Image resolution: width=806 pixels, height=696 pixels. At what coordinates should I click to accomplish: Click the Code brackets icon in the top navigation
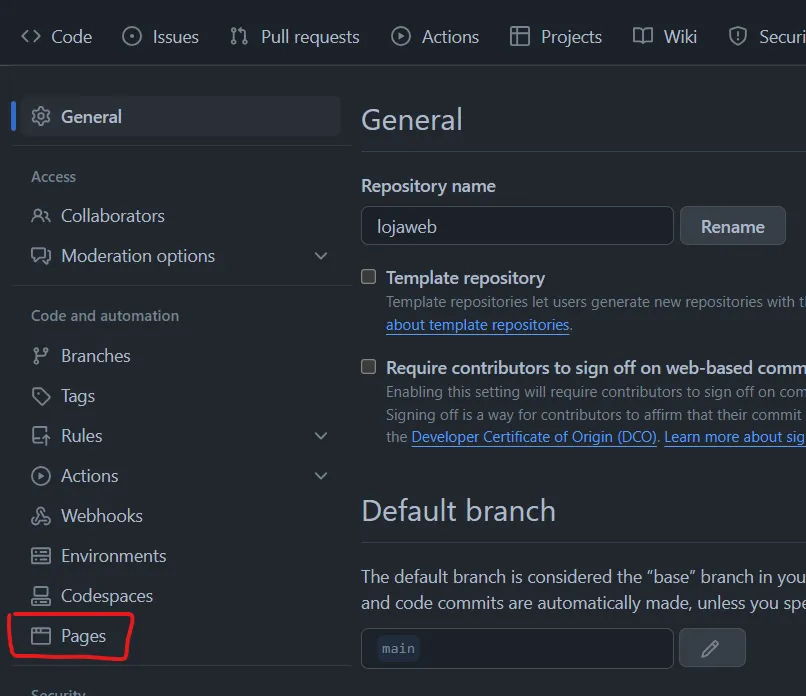point(31,36)
